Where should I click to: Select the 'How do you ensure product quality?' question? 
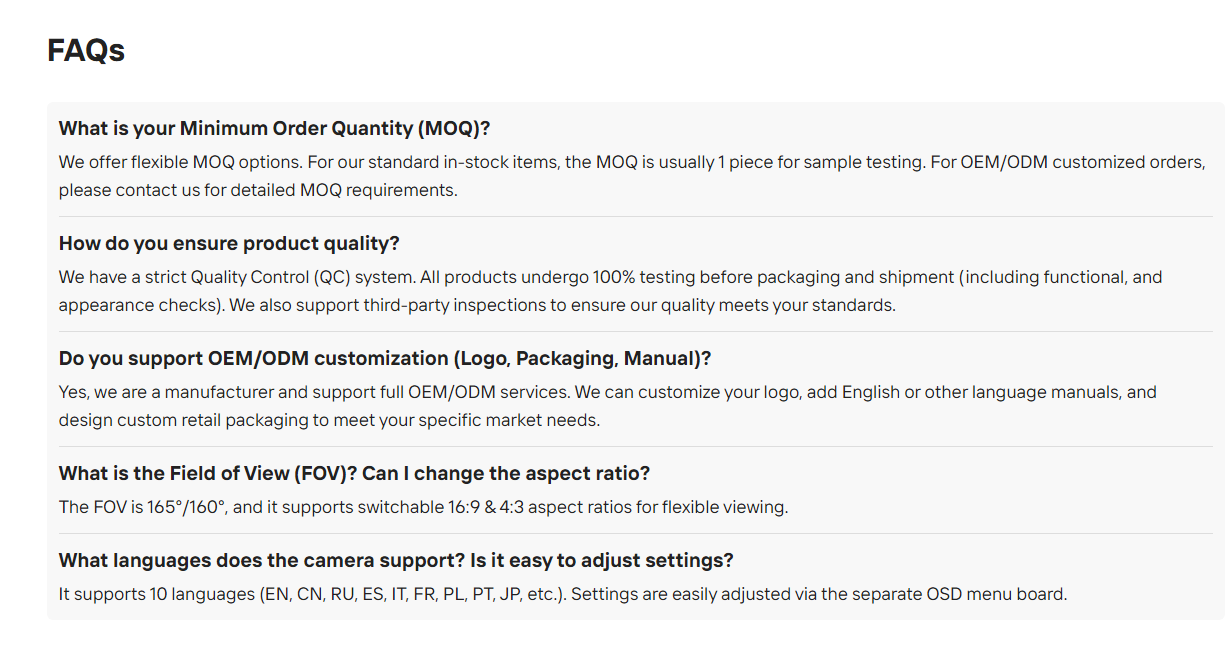[x=229, y=243]
